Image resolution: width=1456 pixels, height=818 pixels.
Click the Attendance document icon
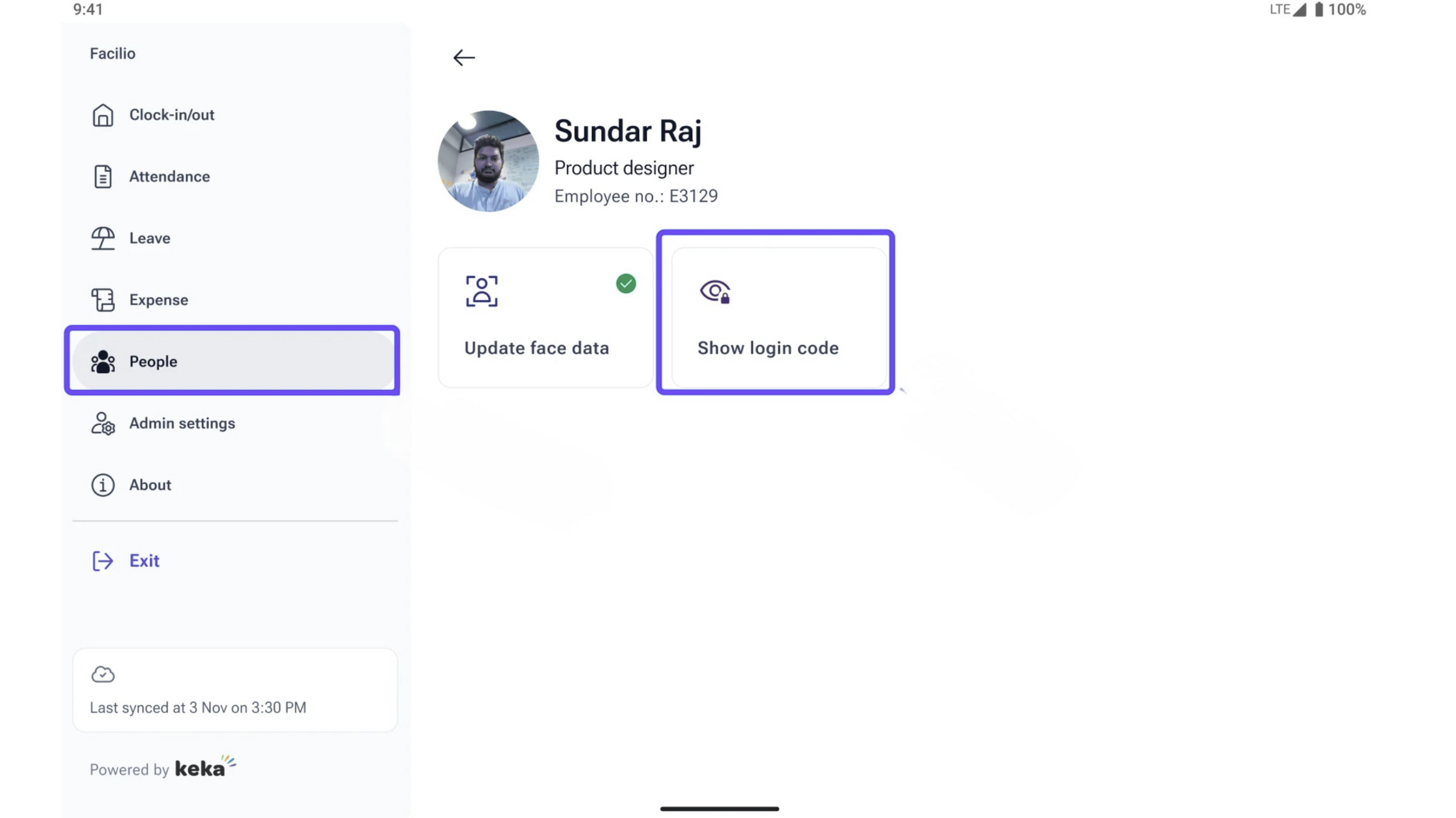click(x=102, y=176)
